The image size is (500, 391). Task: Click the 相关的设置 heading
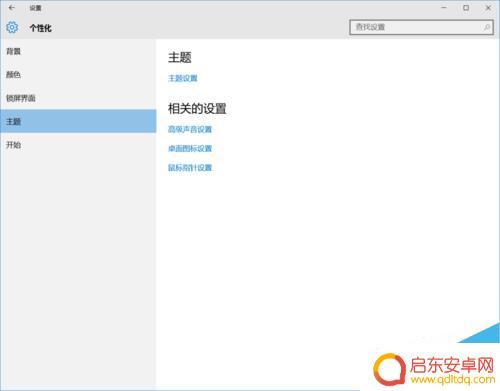click(197, 109)
